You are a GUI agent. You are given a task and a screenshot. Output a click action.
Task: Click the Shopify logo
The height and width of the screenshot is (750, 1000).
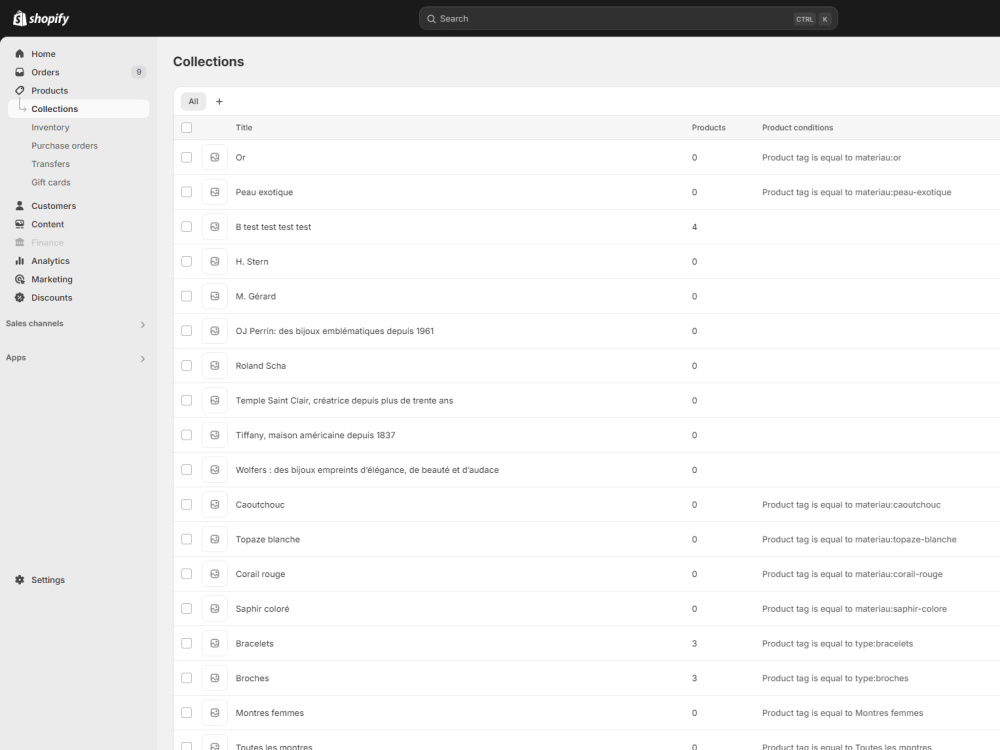pyautogui.click(x=41, y=18)
